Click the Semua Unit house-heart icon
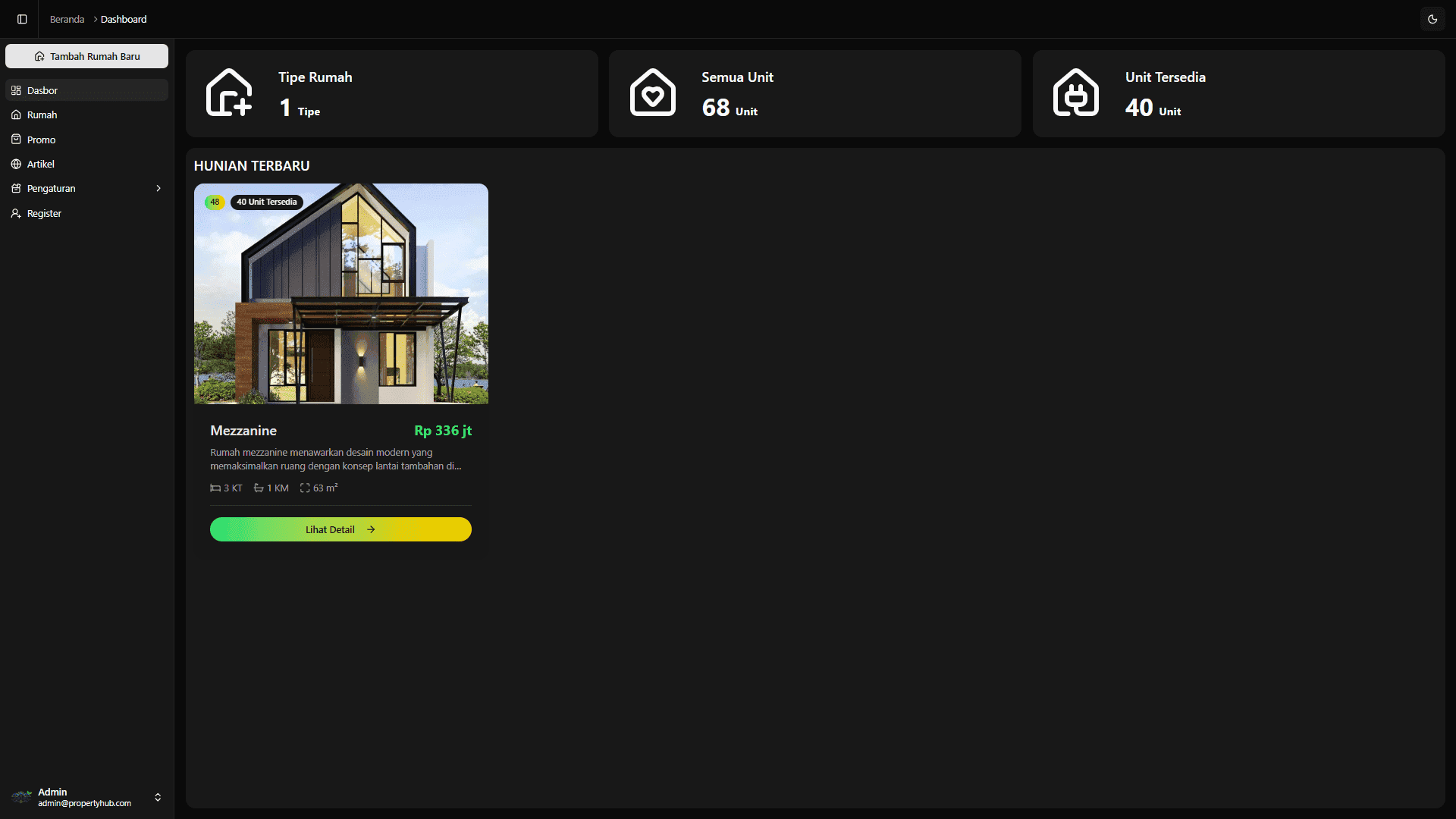Viewport: 1456px width, 819px height. (x=652, y=93)
